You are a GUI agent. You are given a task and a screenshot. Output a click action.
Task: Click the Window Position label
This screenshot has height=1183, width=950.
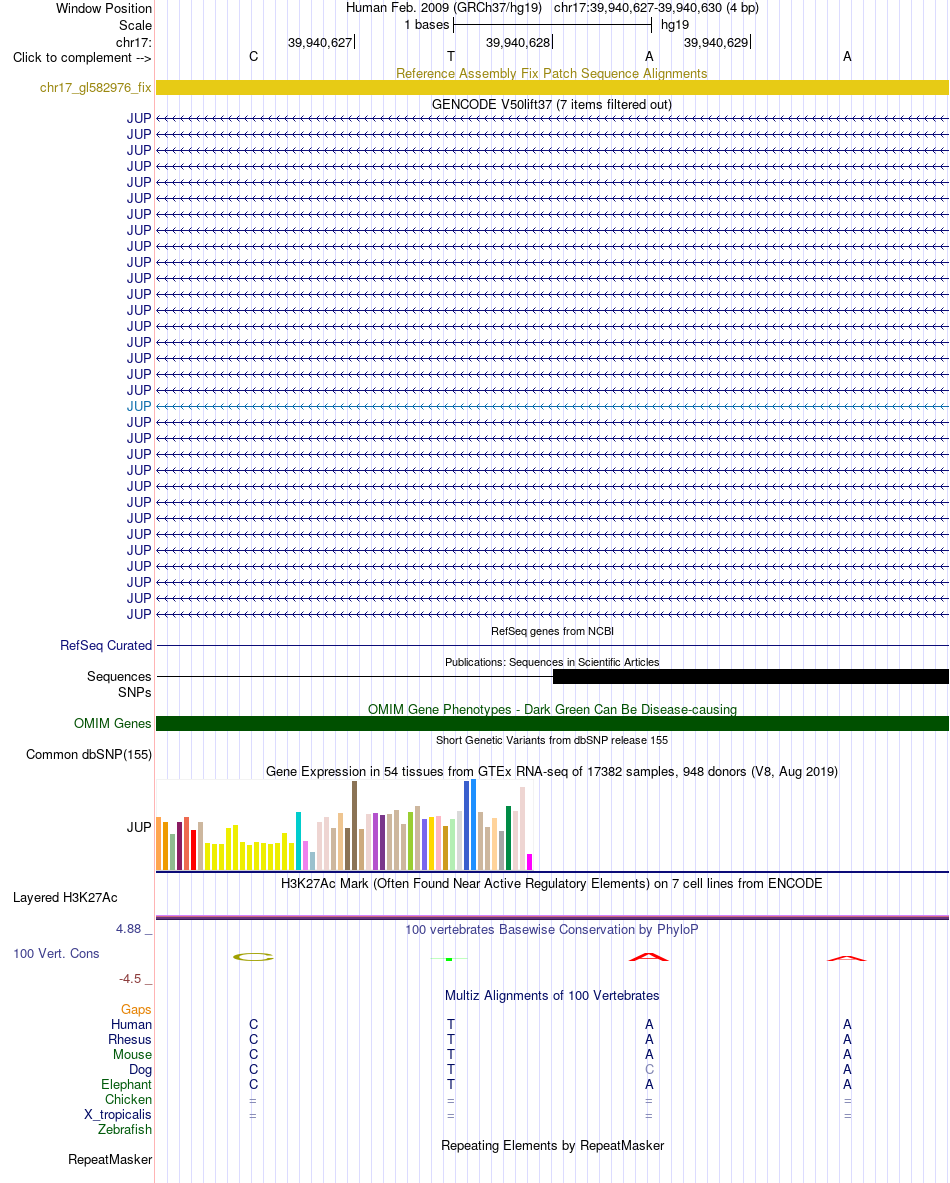tap(103, 8)
